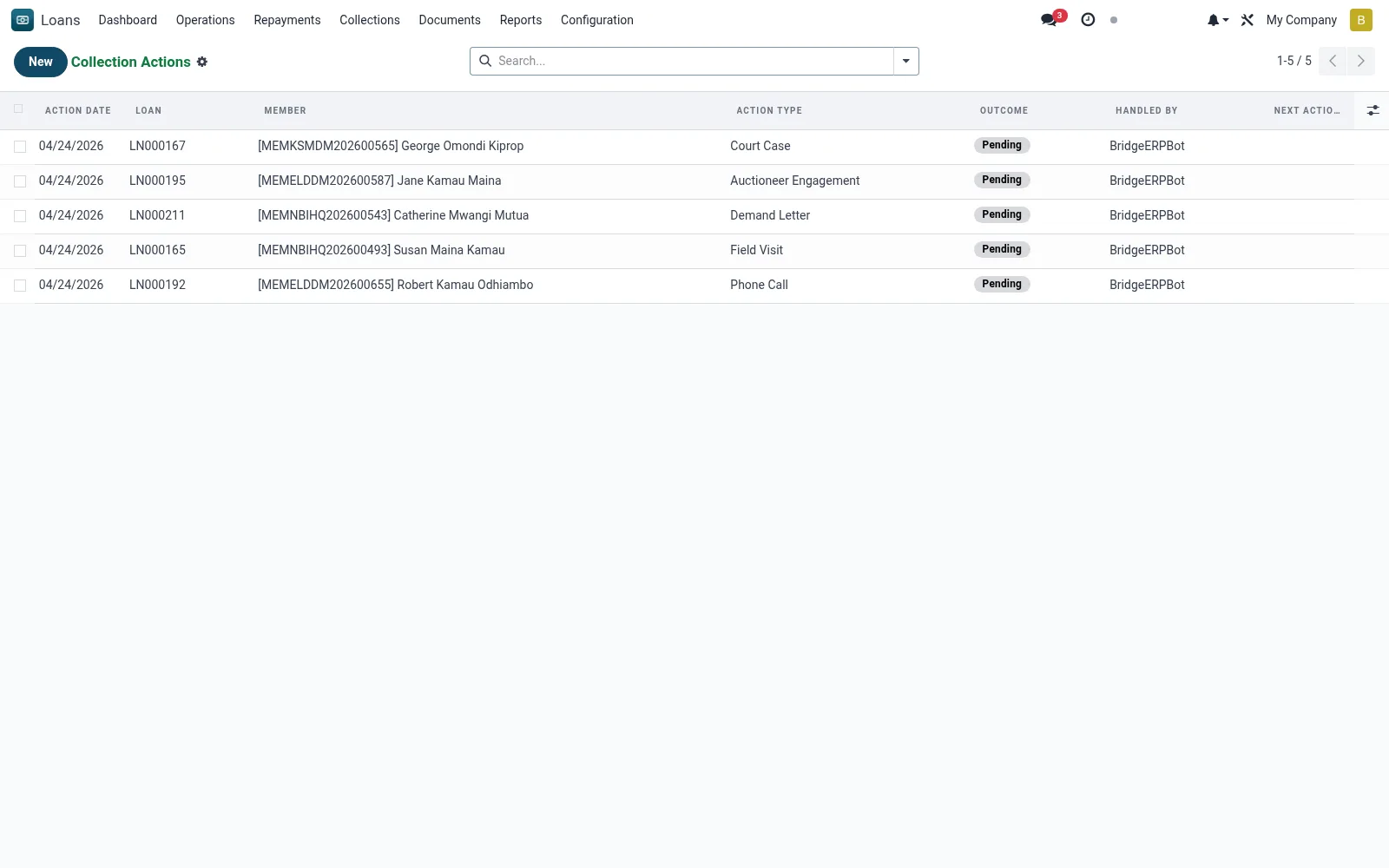Click Pending badge in Phone Call row
This screenshot has width=1389, height=868.
coord(1002,284)
